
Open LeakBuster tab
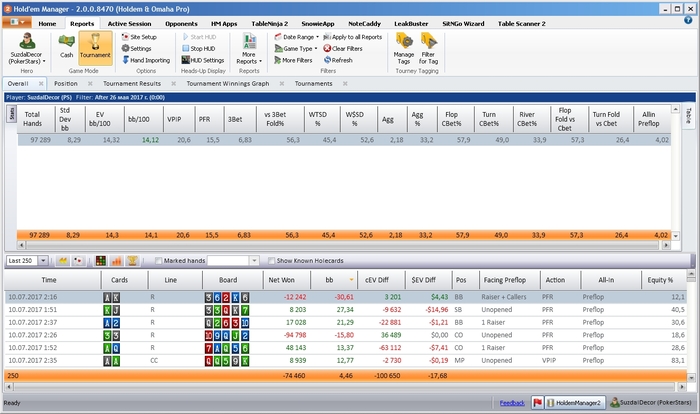411,24
